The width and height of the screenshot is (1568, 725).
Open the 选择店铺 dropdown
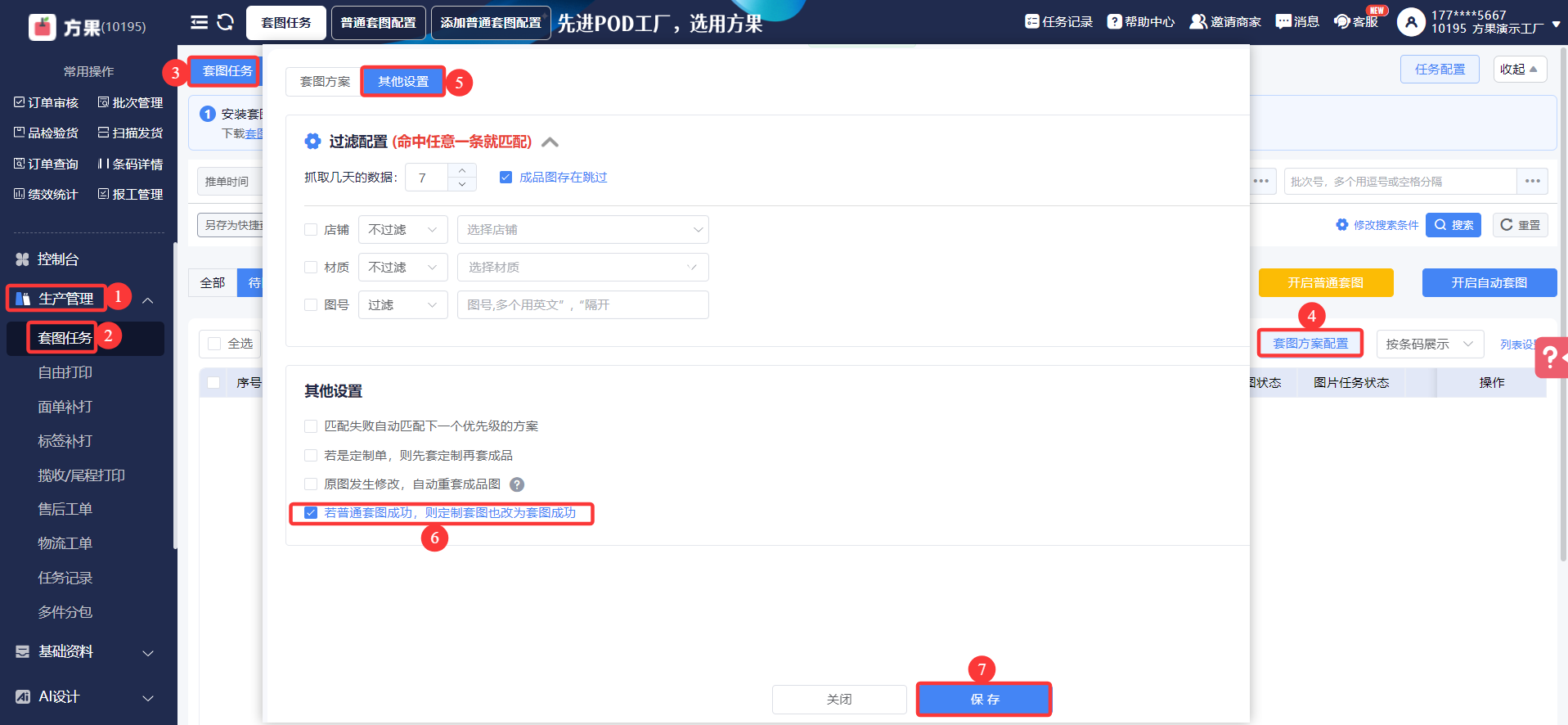(582, 230)
